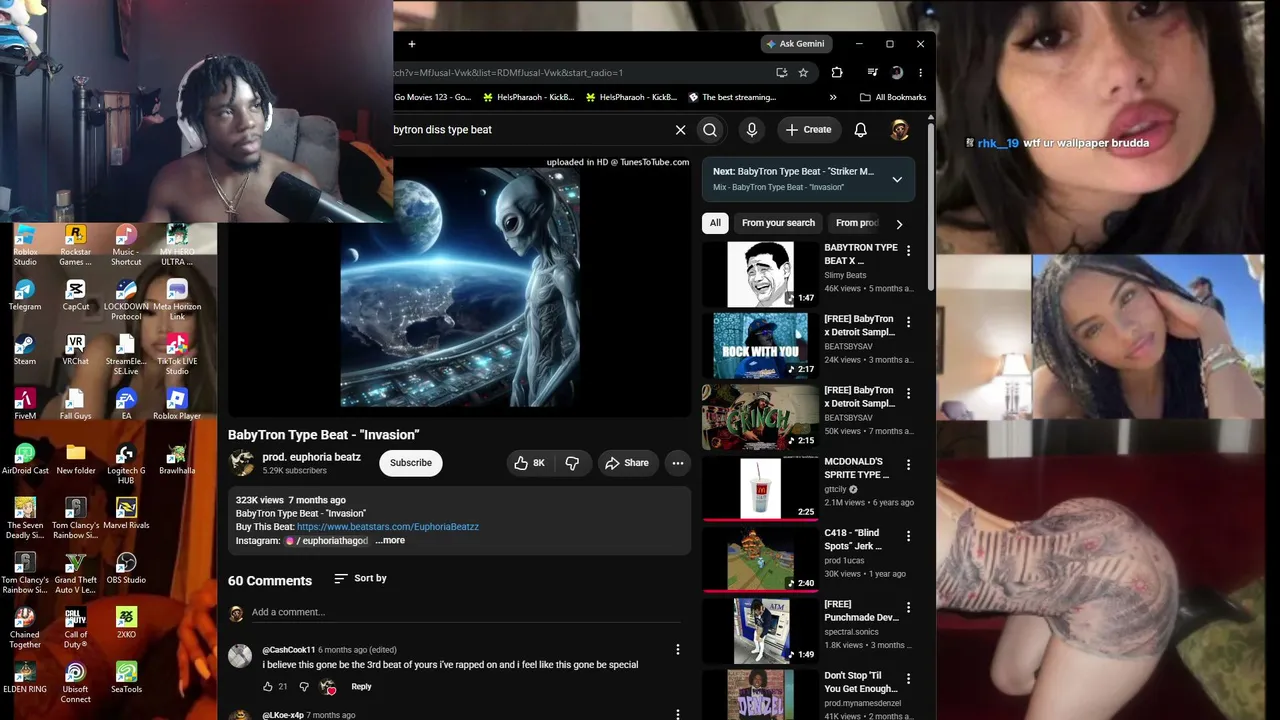Open more actions menu under the video
Viewport: 1280px width, 720px height.
[678, 463]
